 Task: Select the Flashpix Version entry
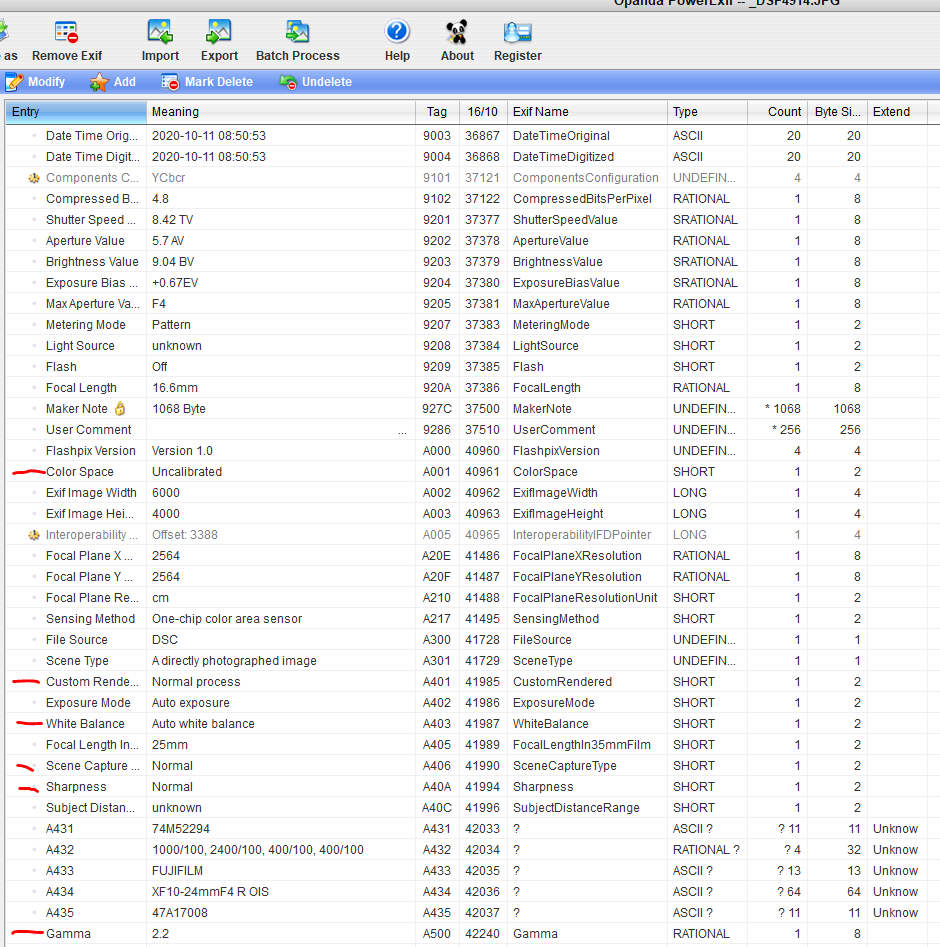click(x=91, y=451)
